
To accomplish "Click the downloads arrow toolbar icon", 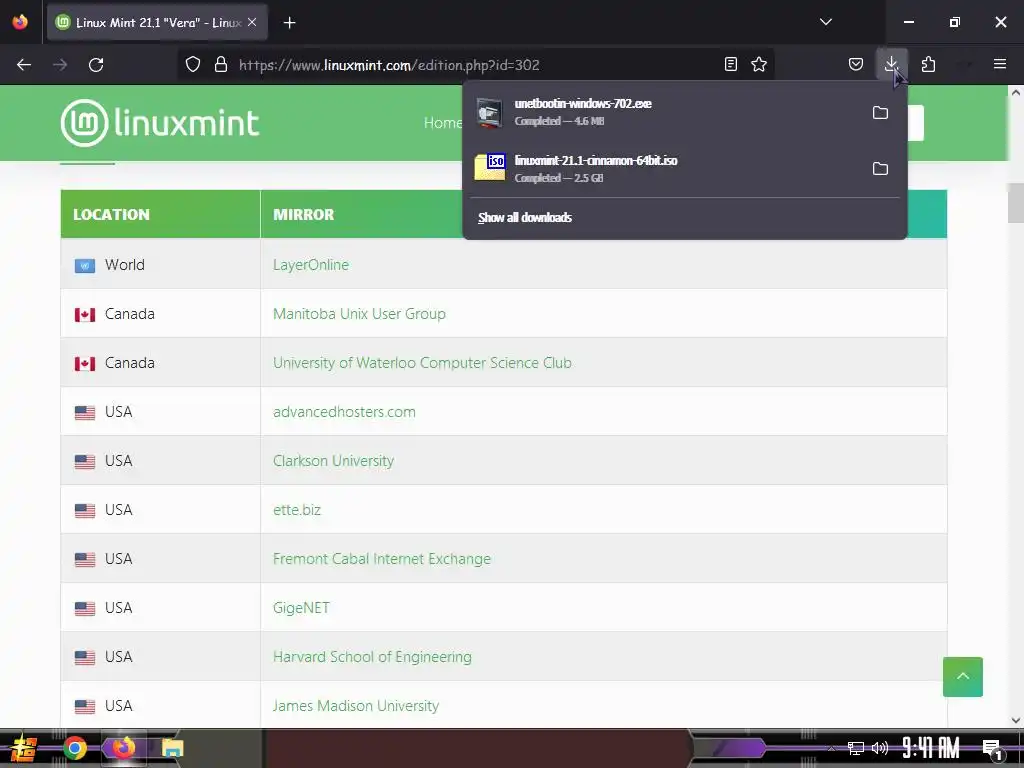I will [891, 64].
